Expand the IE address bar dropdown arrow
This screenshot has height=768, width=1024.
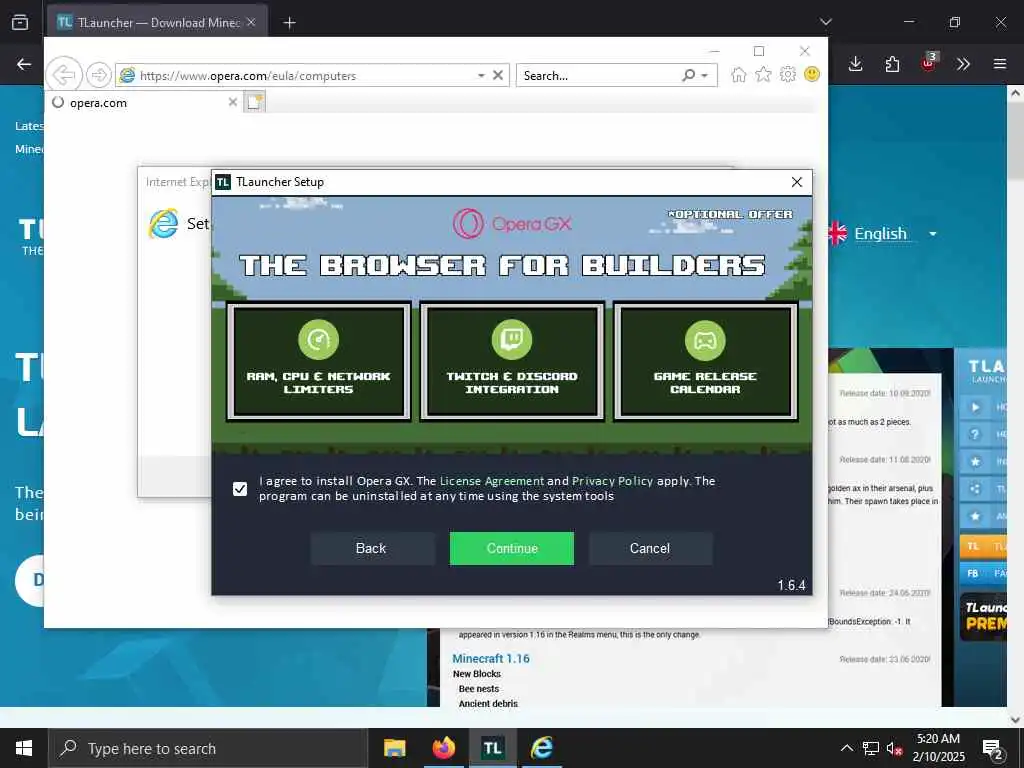coord(481,76)
